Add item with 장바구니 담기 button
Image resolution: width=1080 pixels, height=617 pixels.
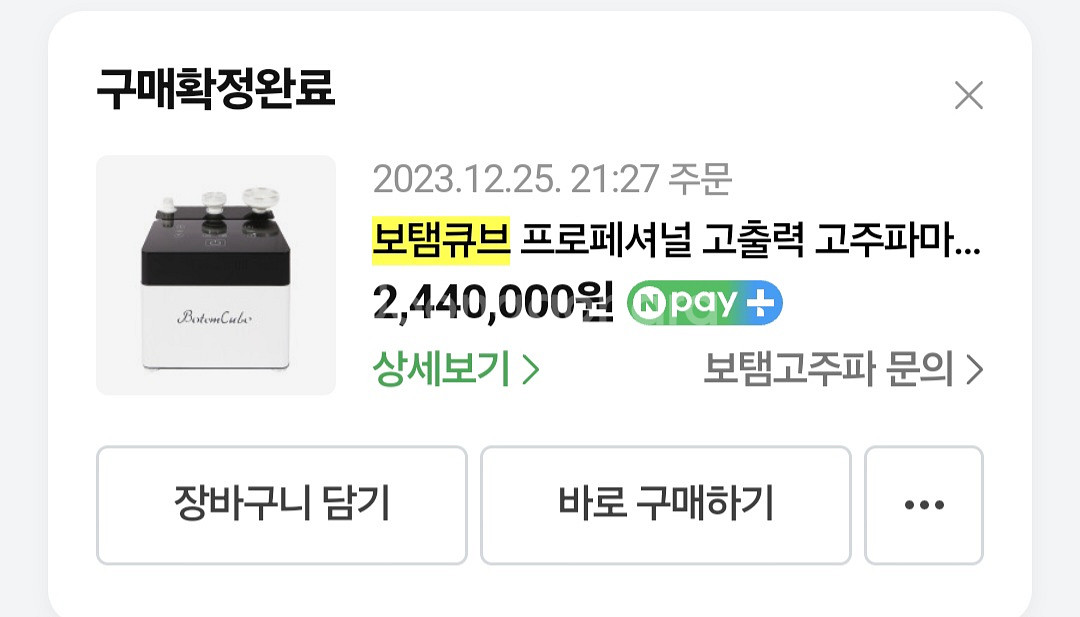(282, 505)
